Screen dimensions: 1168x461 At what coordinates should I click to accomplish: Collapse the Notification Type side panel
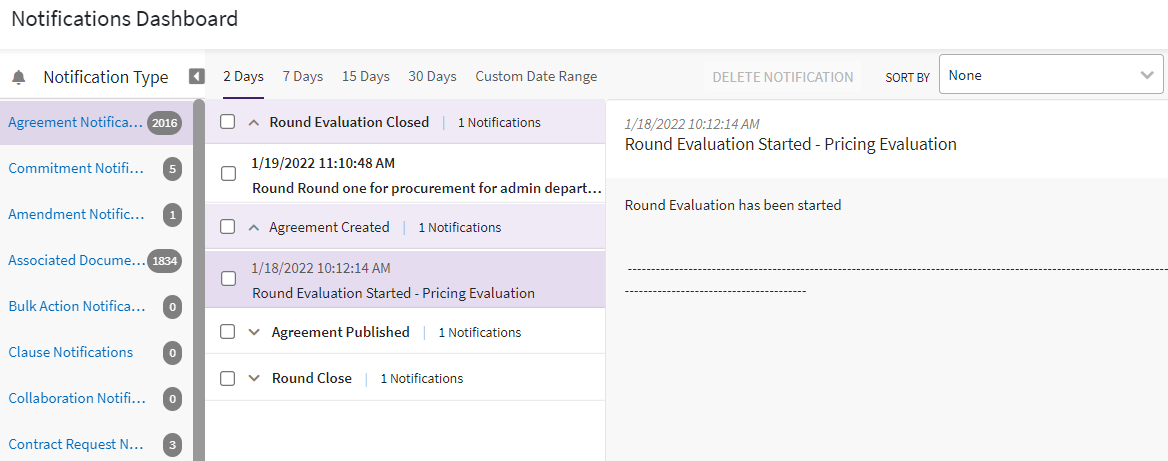[197, 76]
